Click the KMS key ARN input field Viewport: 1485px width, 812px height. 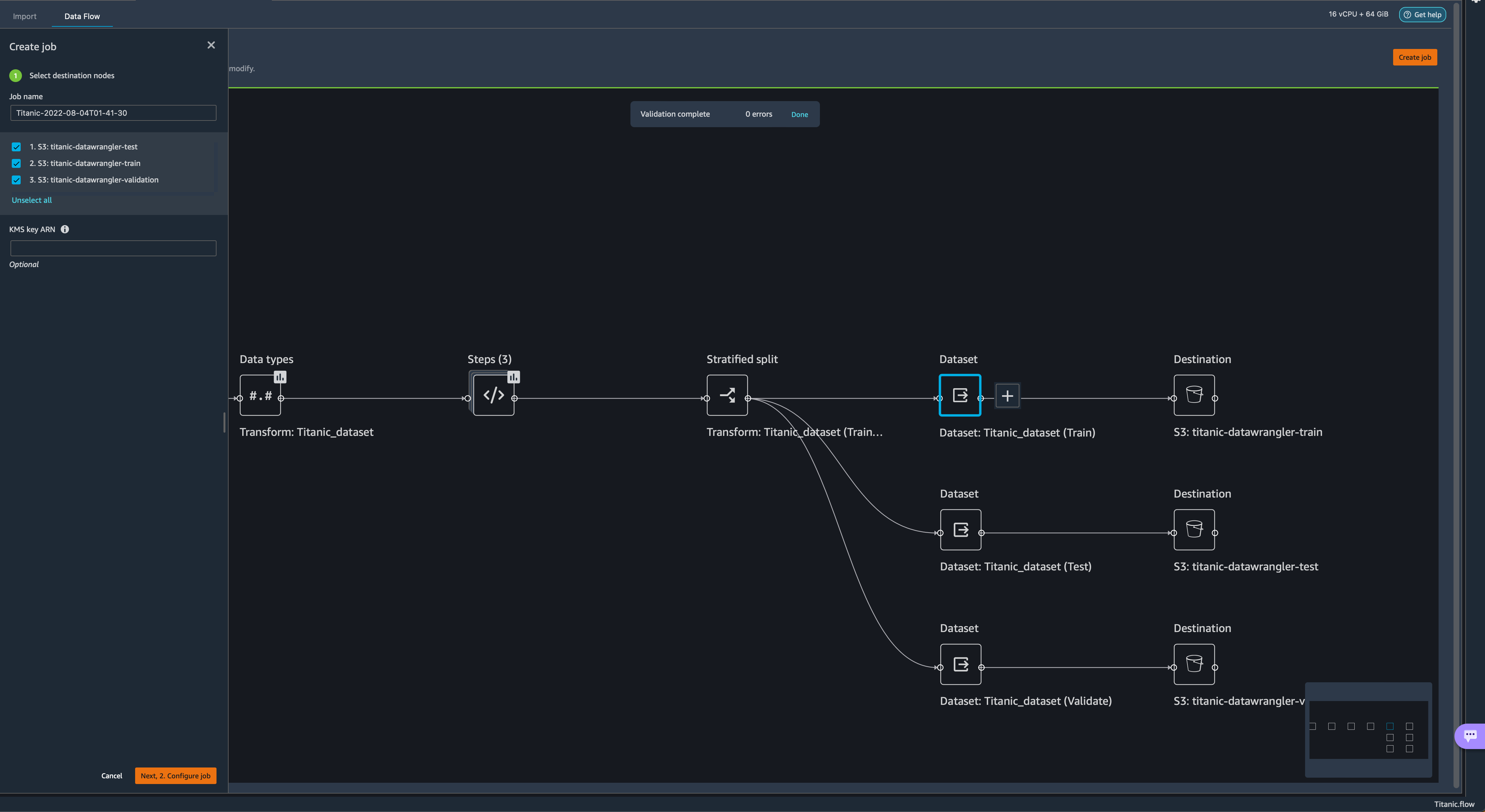(x=113, y=248)
